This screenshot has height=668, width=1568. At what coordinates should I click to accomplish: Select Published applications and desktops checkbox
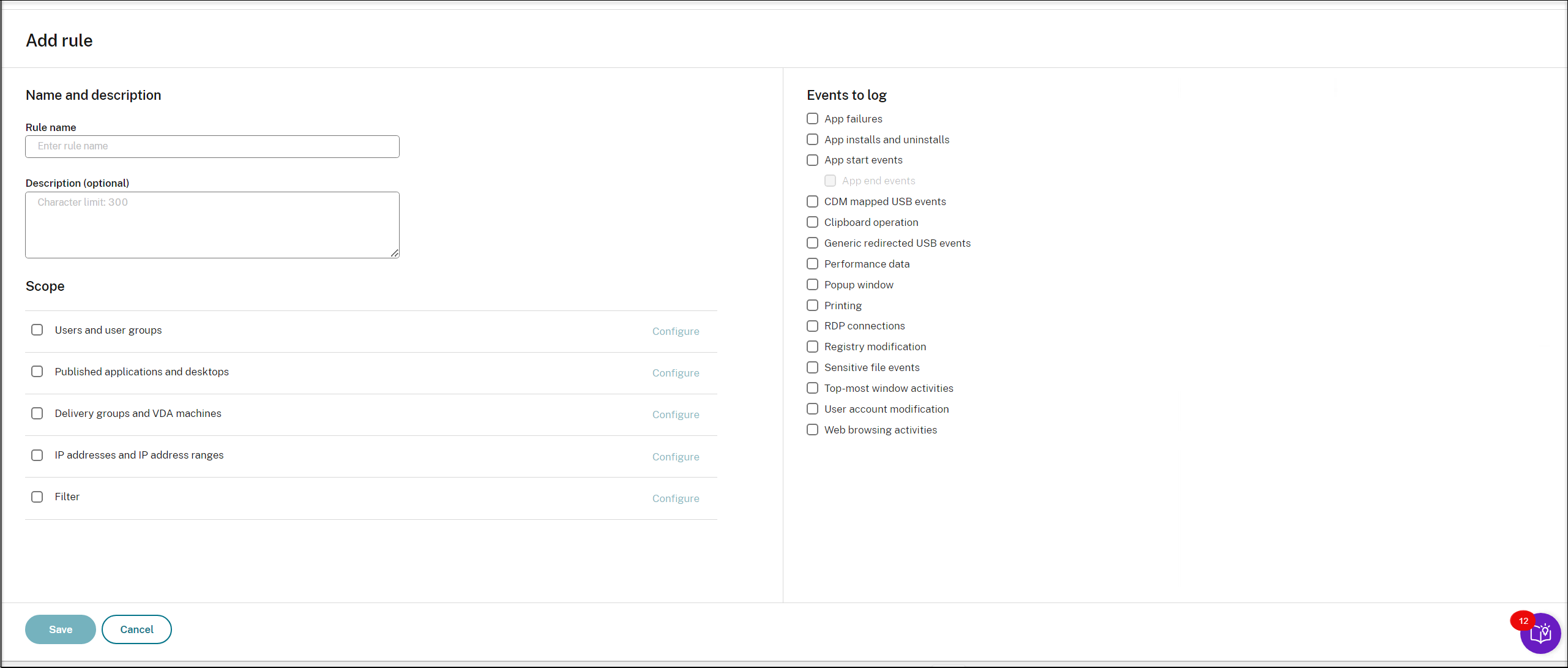coord(38,371)
